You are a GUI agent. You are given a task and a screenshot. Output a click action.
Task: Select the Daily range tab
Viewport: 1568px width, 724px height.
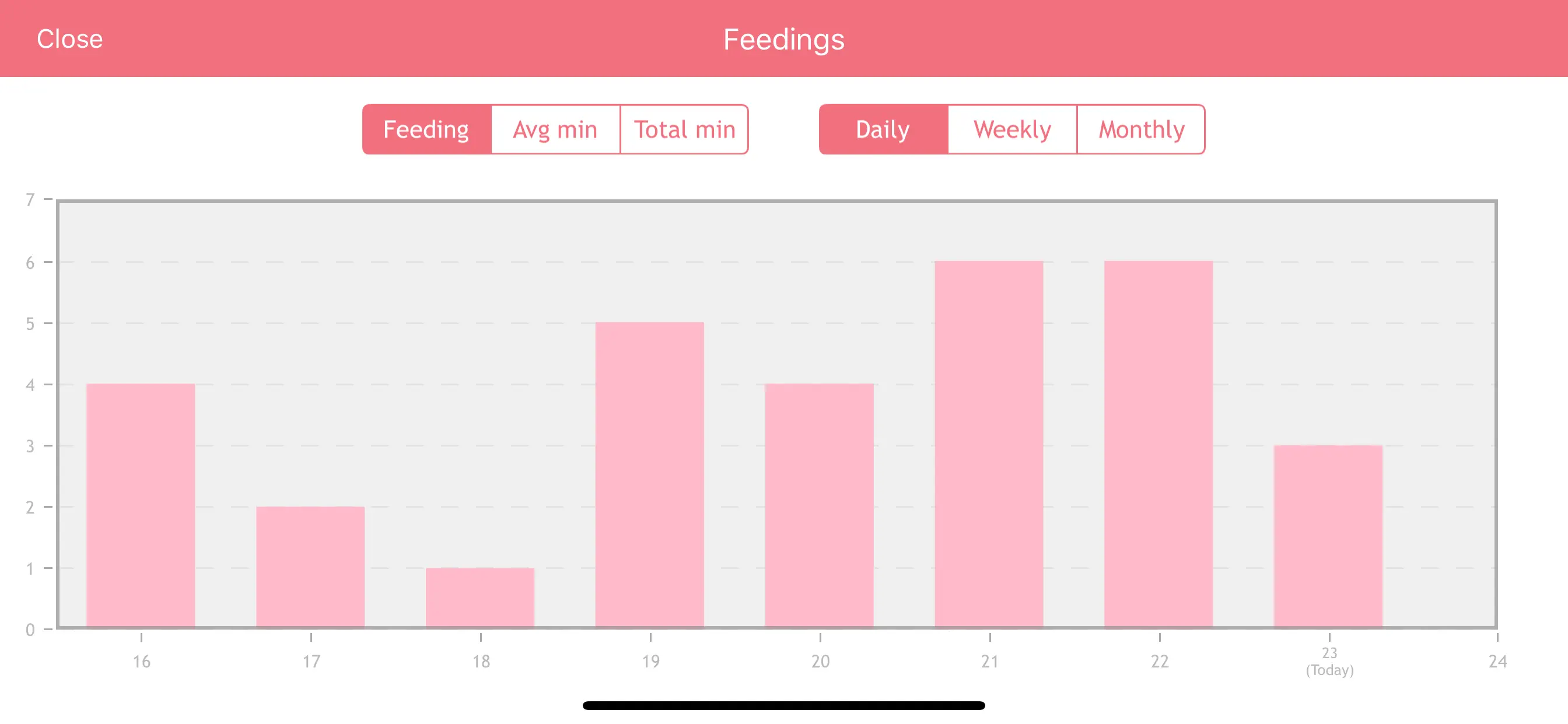883,129
